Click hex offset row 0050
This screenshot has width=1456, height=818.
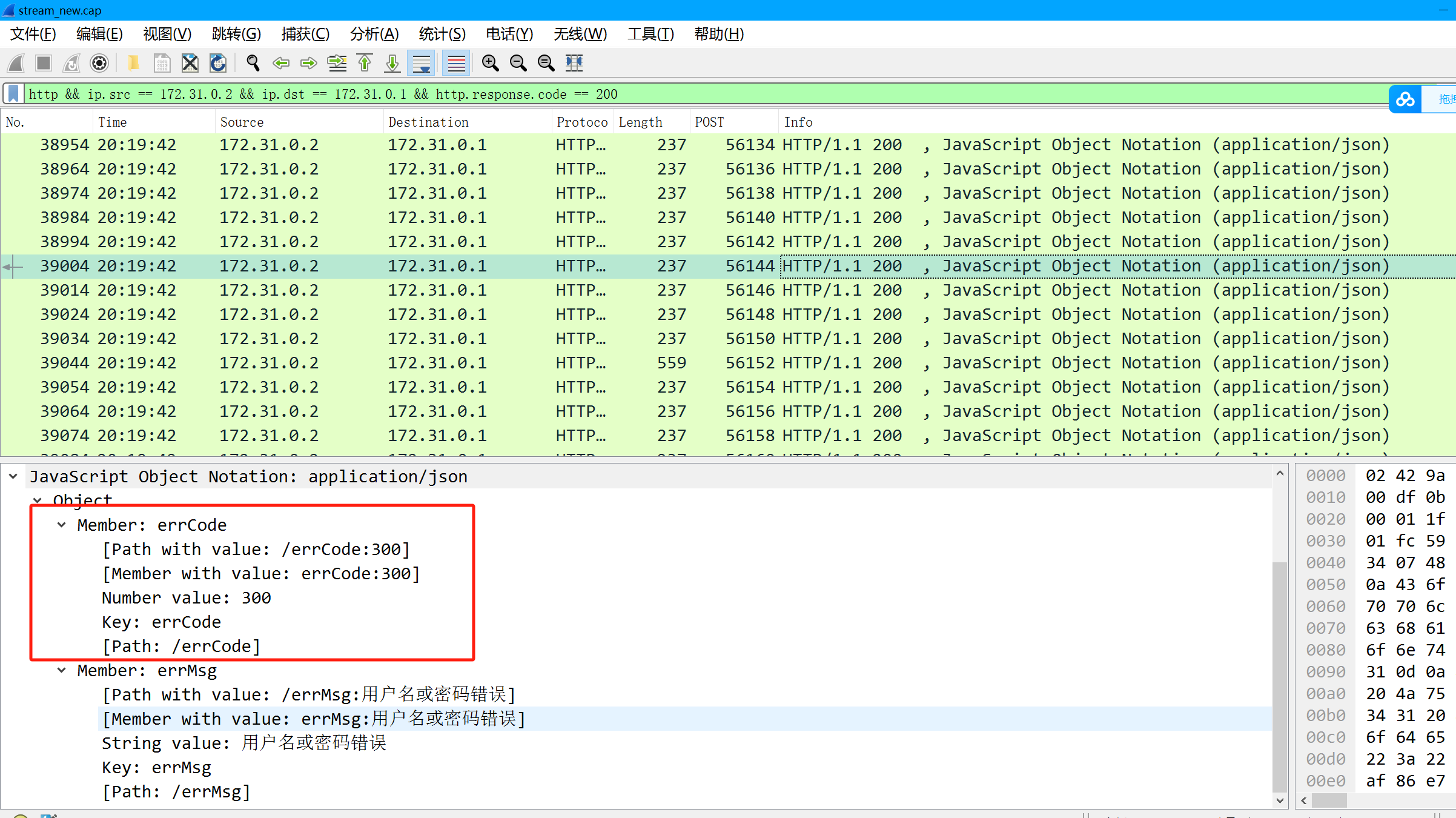[1325, 585]
